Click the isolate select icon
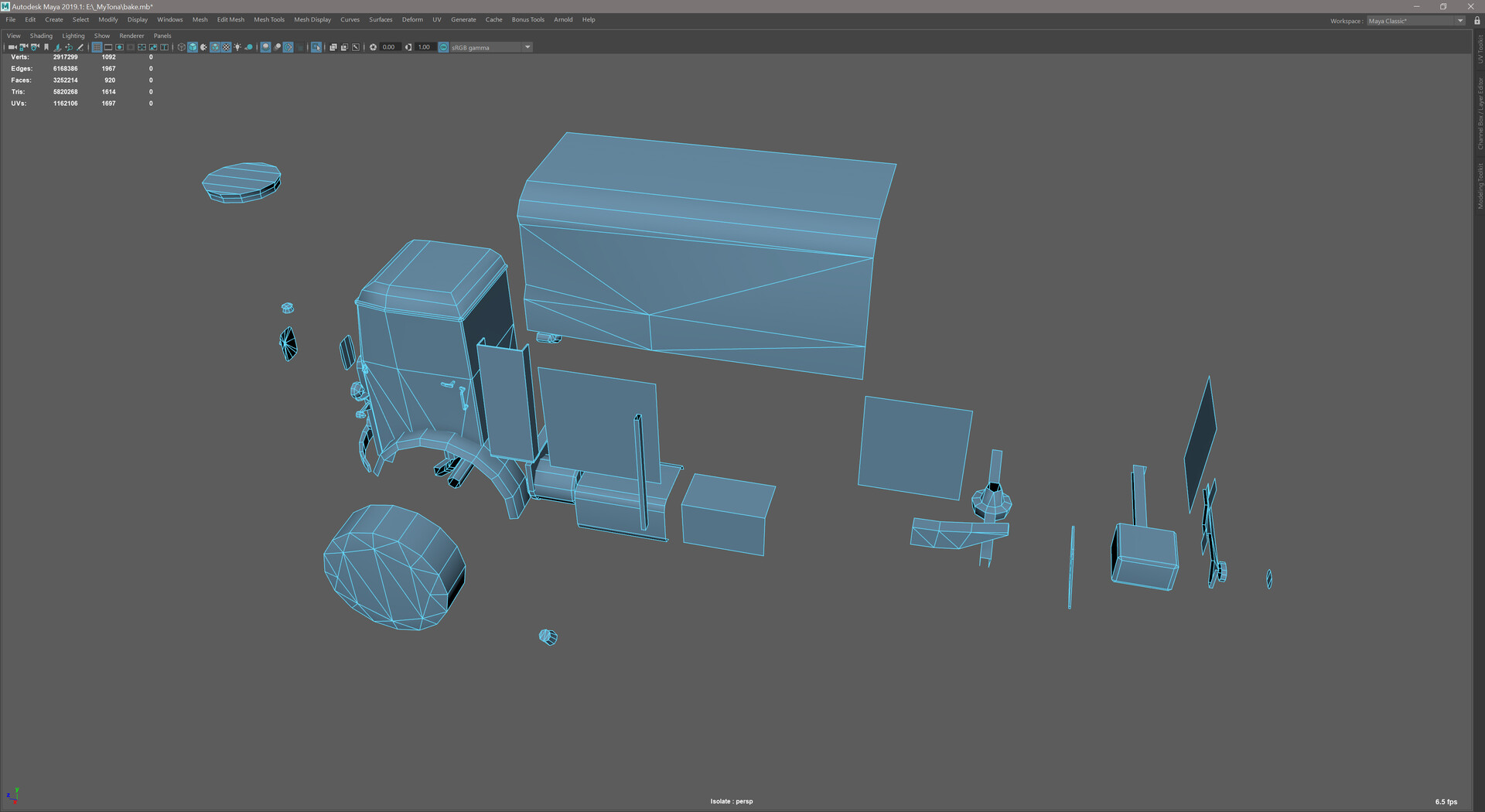The width and height of the screenshot is (1485, 812). coord(316,47)
